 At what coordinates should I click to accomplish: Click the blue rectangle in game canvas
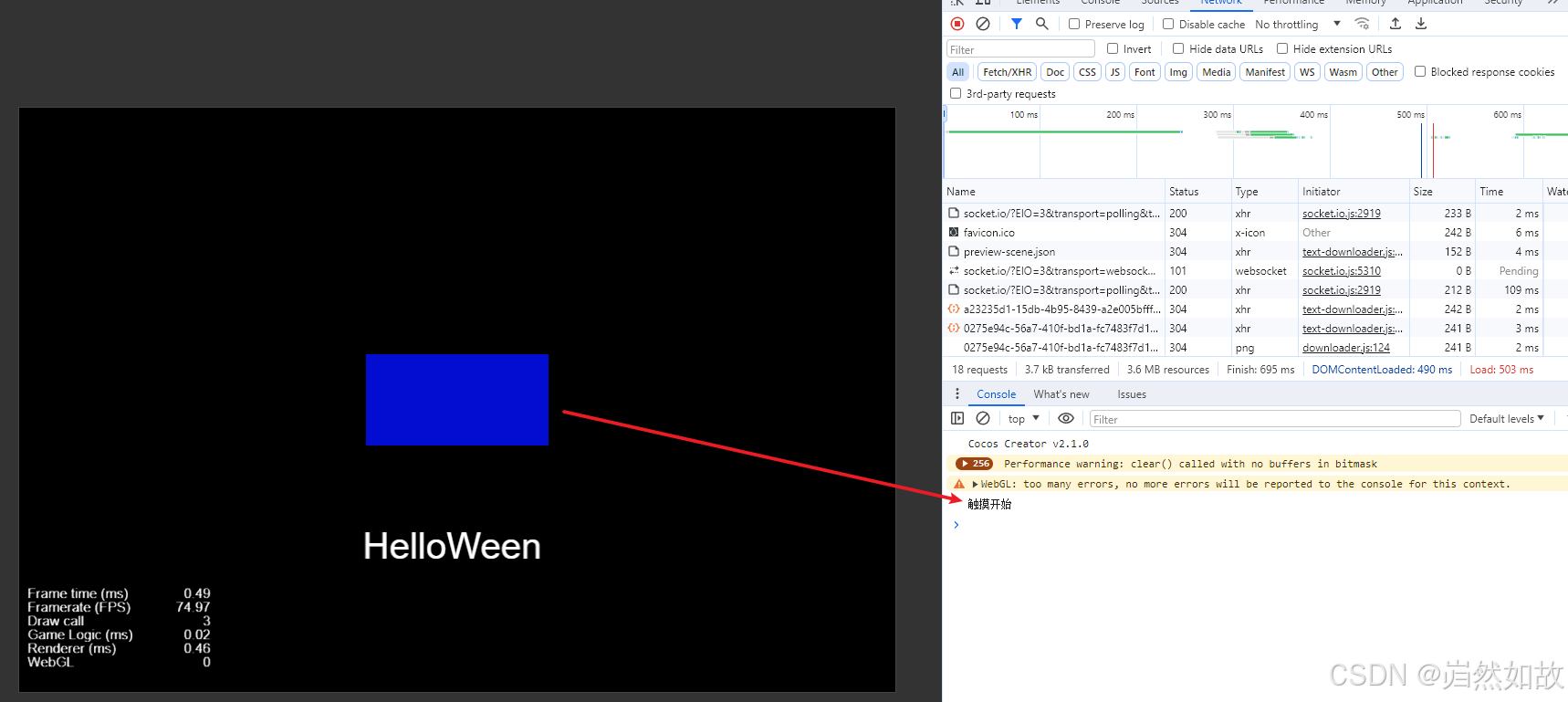[457, 400]
